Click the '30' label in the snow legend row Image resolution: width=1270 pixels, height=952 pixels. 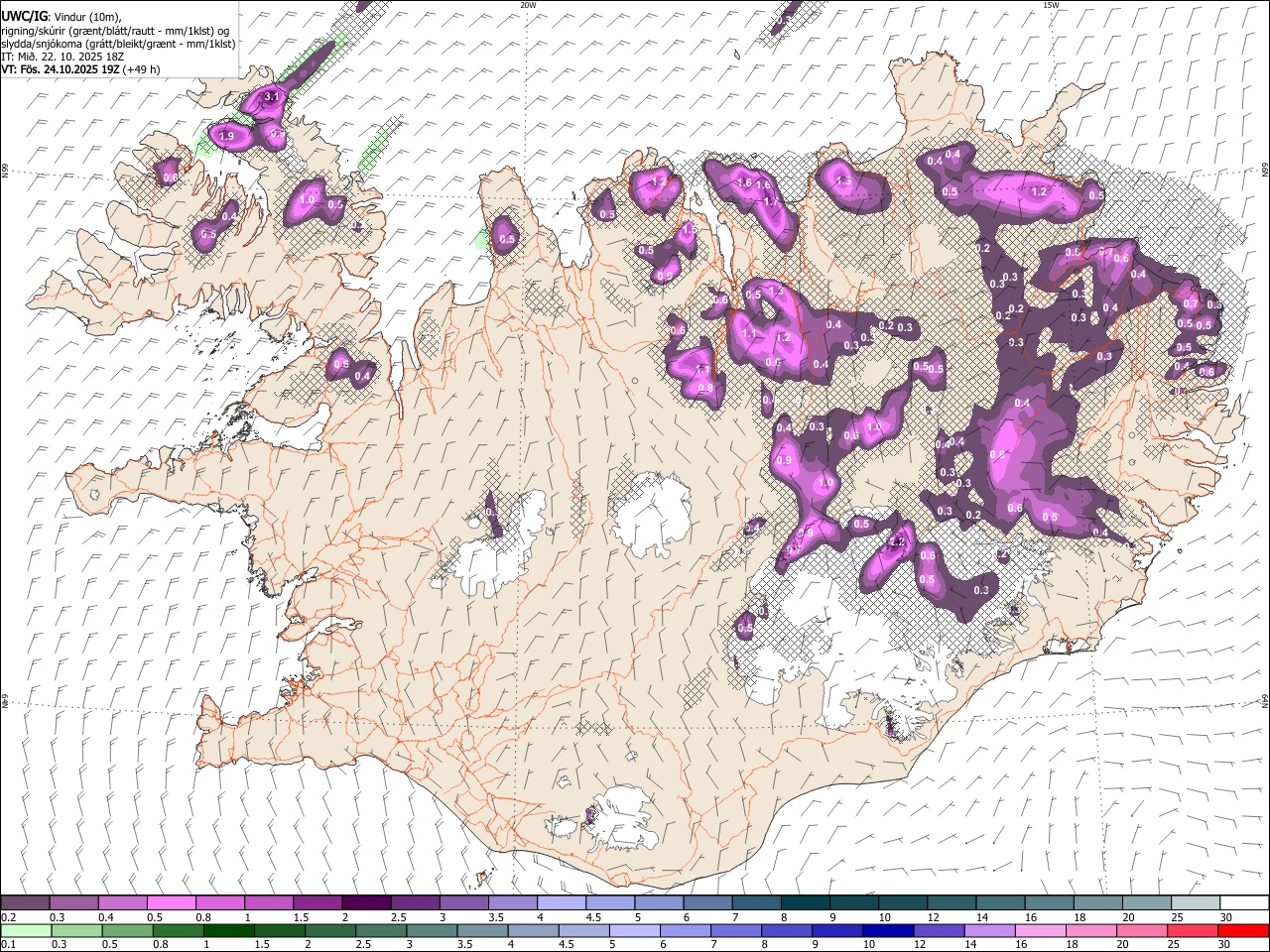tap(1226, 917)
